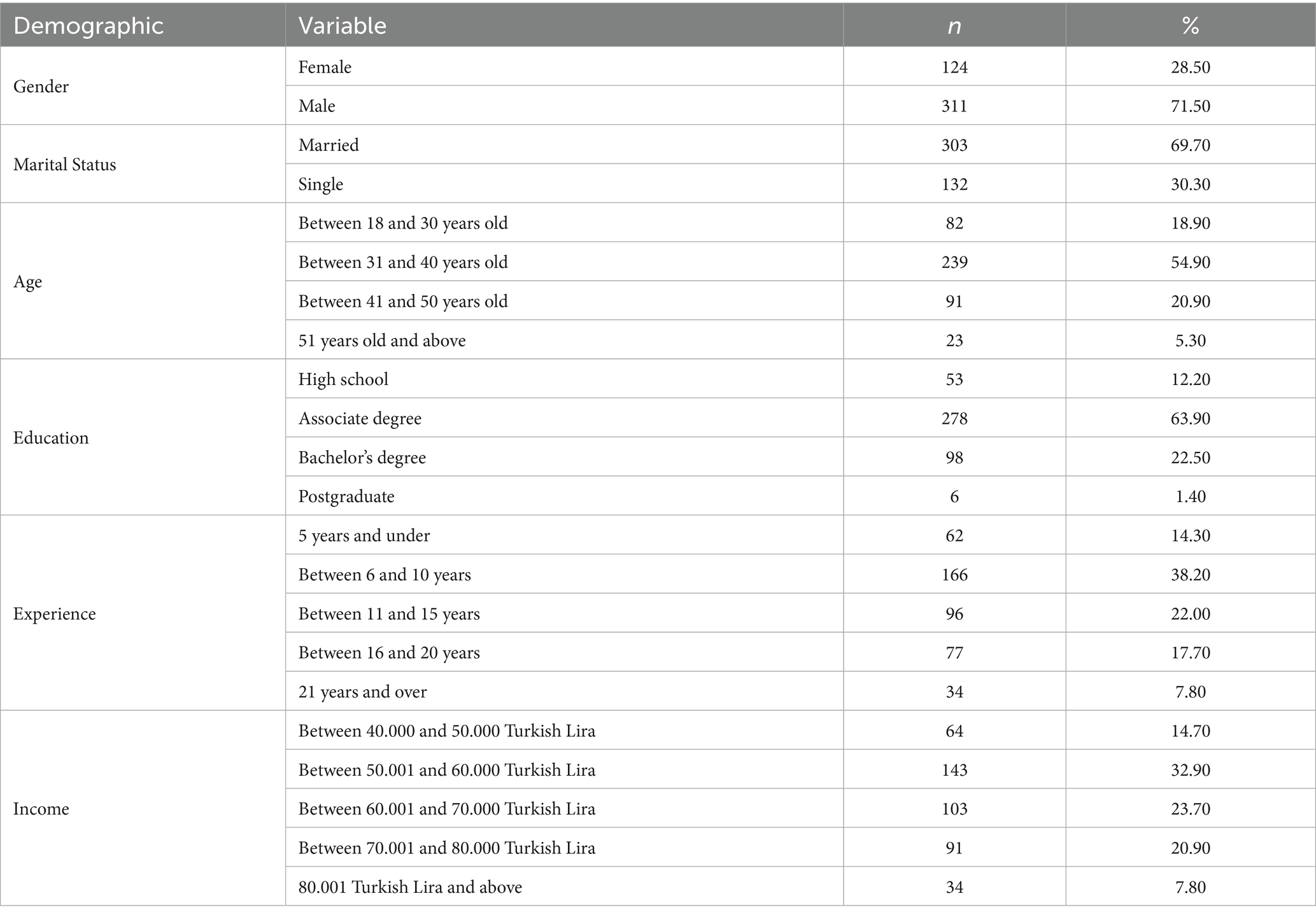The height and width of the screenshot is (917, 1316).
Task: Select the Education category cell
Action: [x=51, y=438]
